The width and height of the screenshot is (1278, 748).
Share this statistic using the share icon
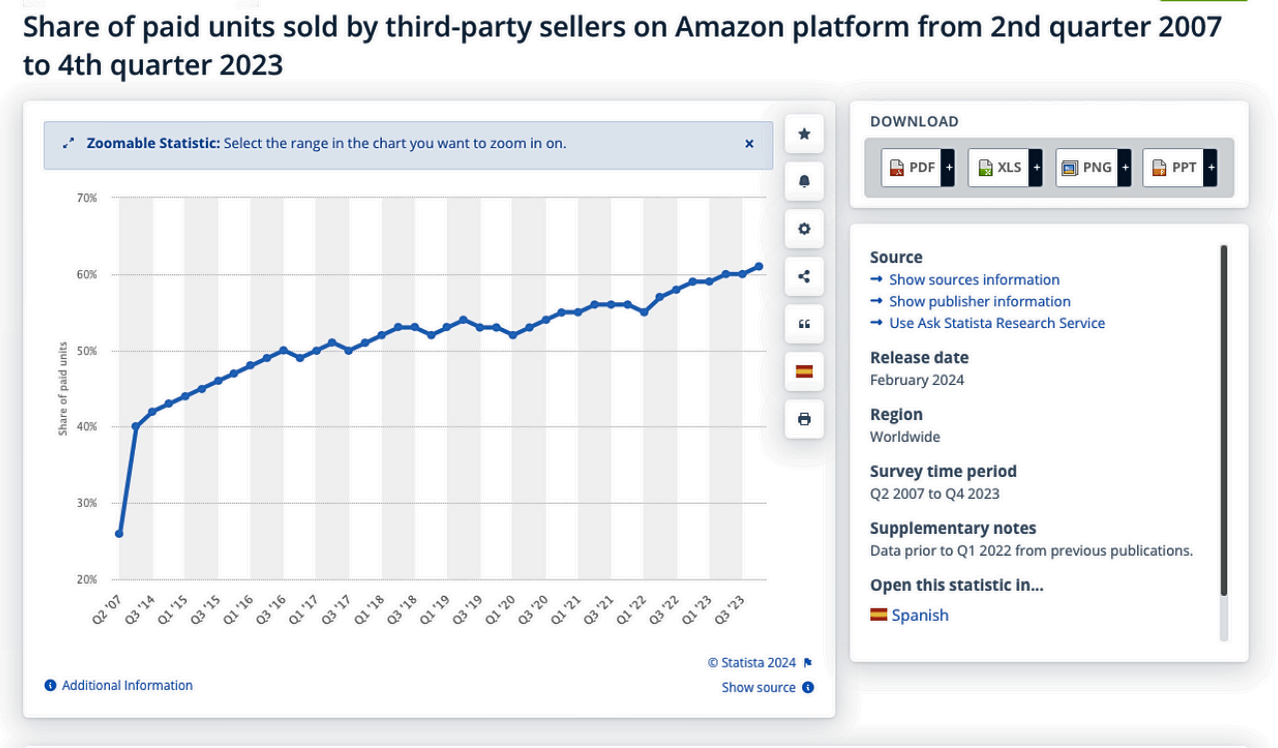[x=804, y=276]
